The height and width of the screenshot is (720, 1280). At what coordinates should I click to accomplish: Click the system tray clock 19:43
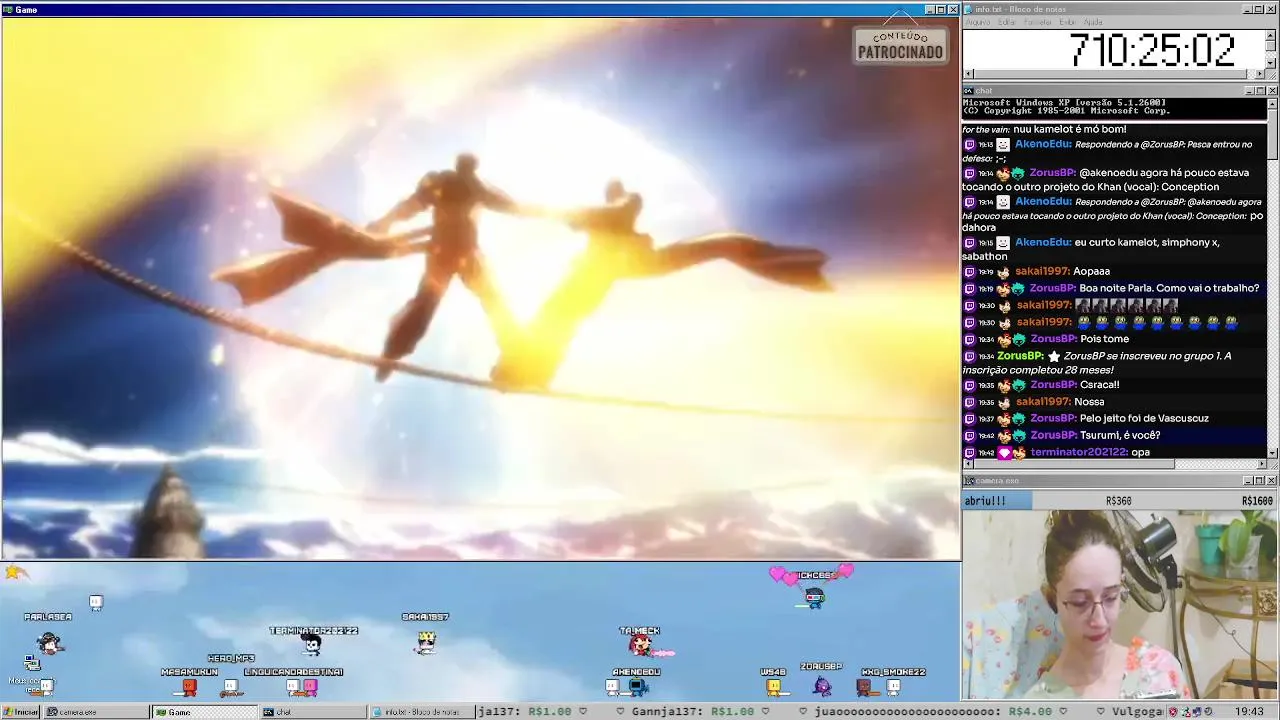[x=1249, y=712]
